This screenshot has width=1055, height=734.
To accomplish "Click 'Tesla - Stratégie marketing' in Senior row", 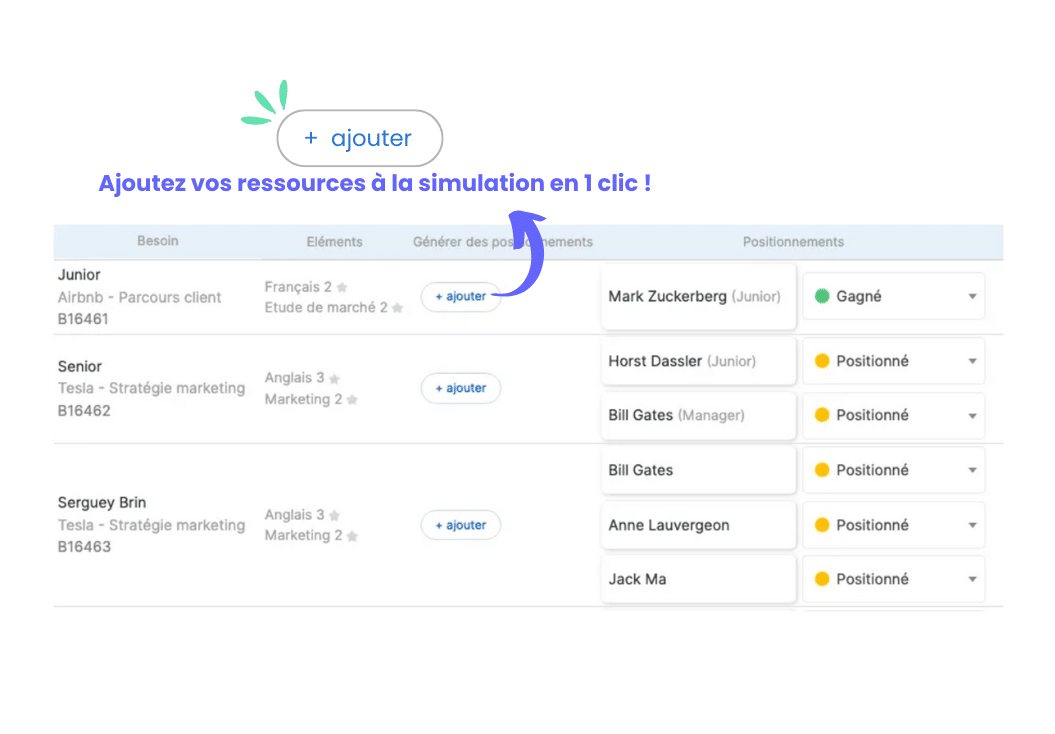I will 151,388.
